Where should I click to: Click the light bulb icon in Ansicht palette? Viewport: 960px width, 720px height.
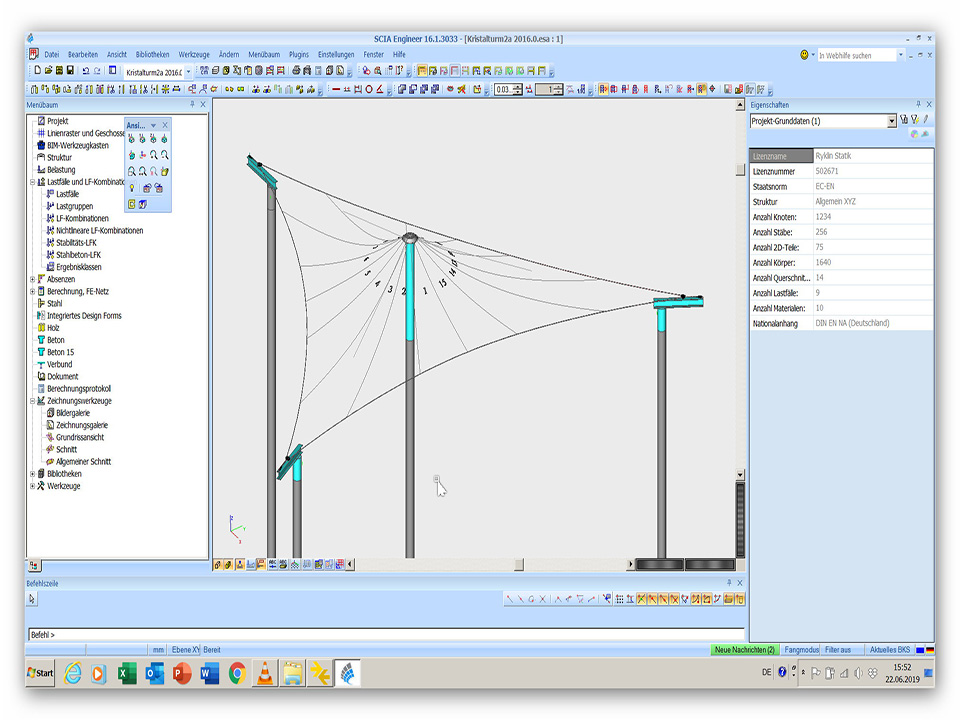click(132, 188)
